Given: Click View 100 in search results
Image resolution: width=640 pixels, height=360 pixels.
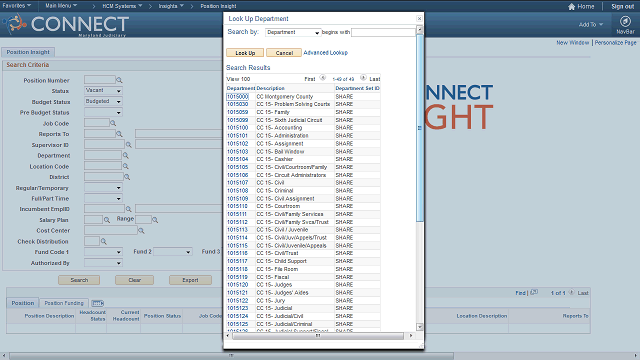Looking at the screenshot, I should (x=238, y=79).
